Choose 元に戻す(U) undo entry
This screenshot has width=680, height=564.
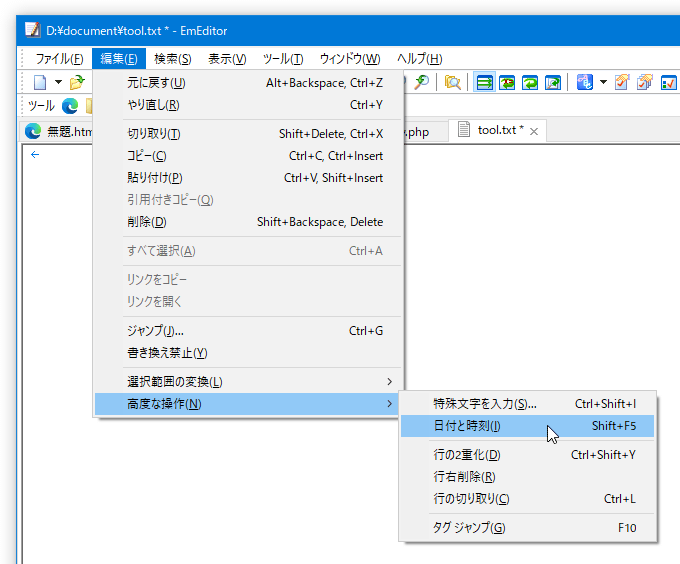click(248, 83)
